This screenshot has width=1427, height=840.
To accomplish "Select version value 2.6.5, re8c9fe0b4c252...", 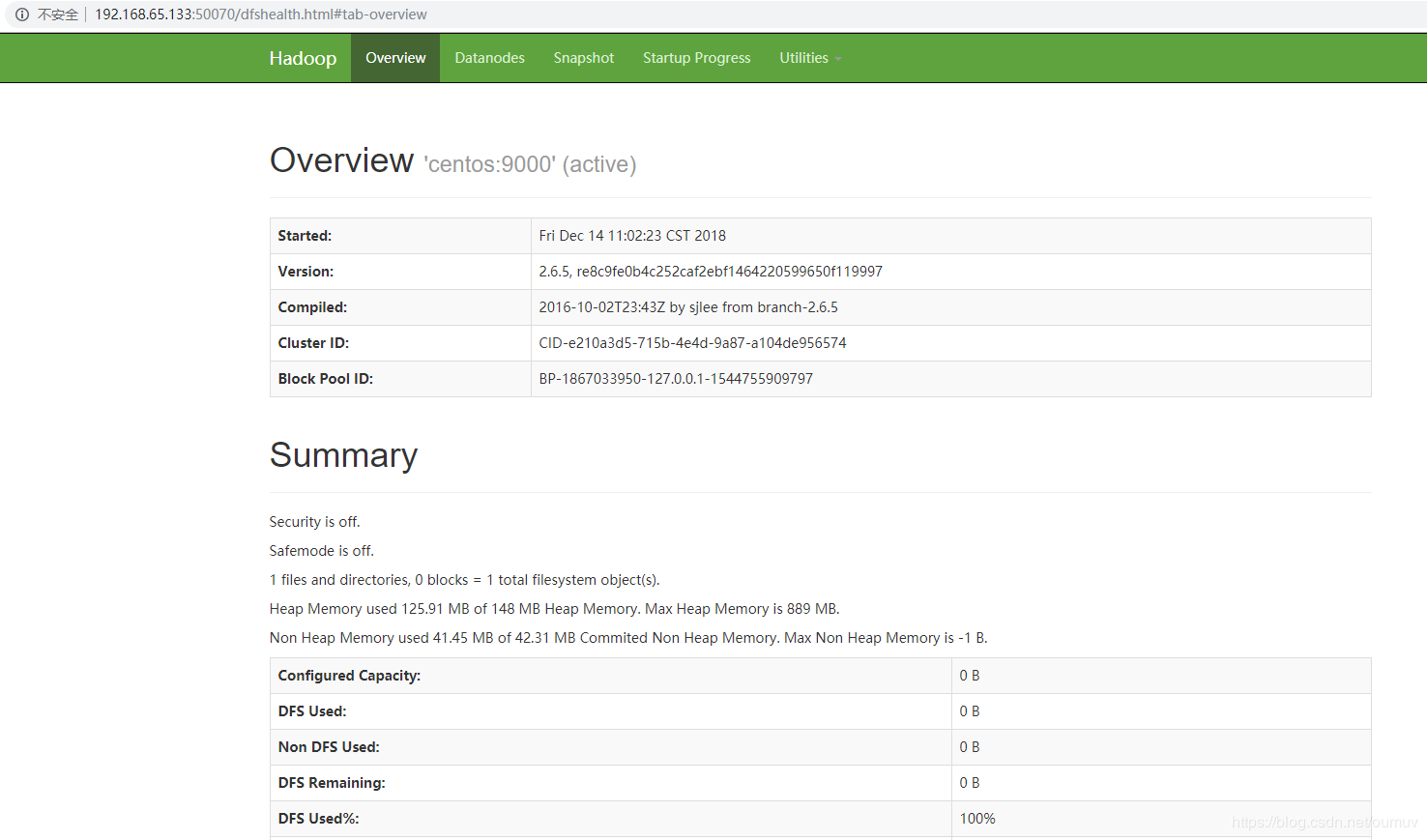I will click(711, 272).
